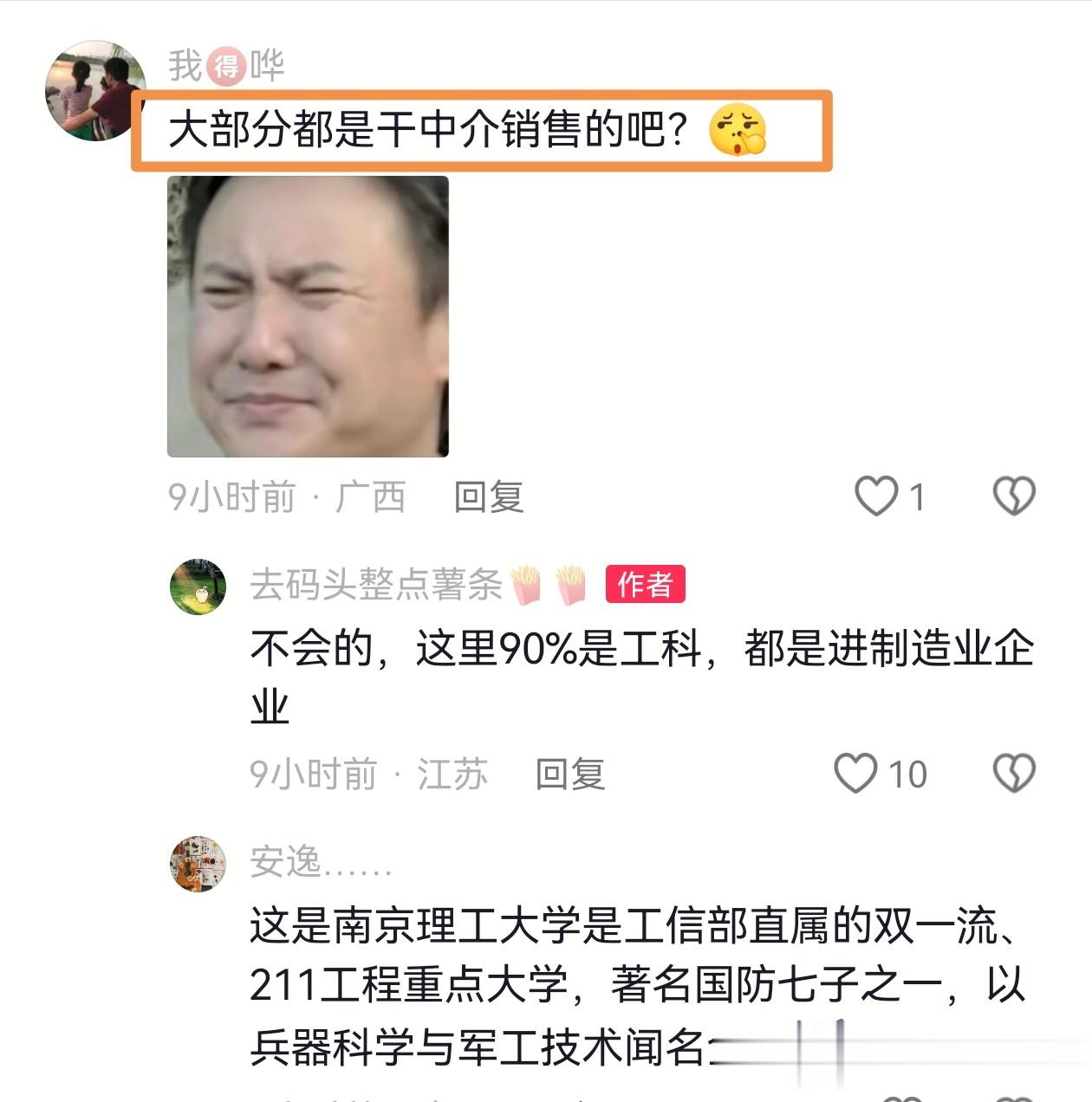The width and height of the screenshot is (1092, 1102).
Task: Dislike the author's reply from 江苏
Action: (x=1014, y=773)
